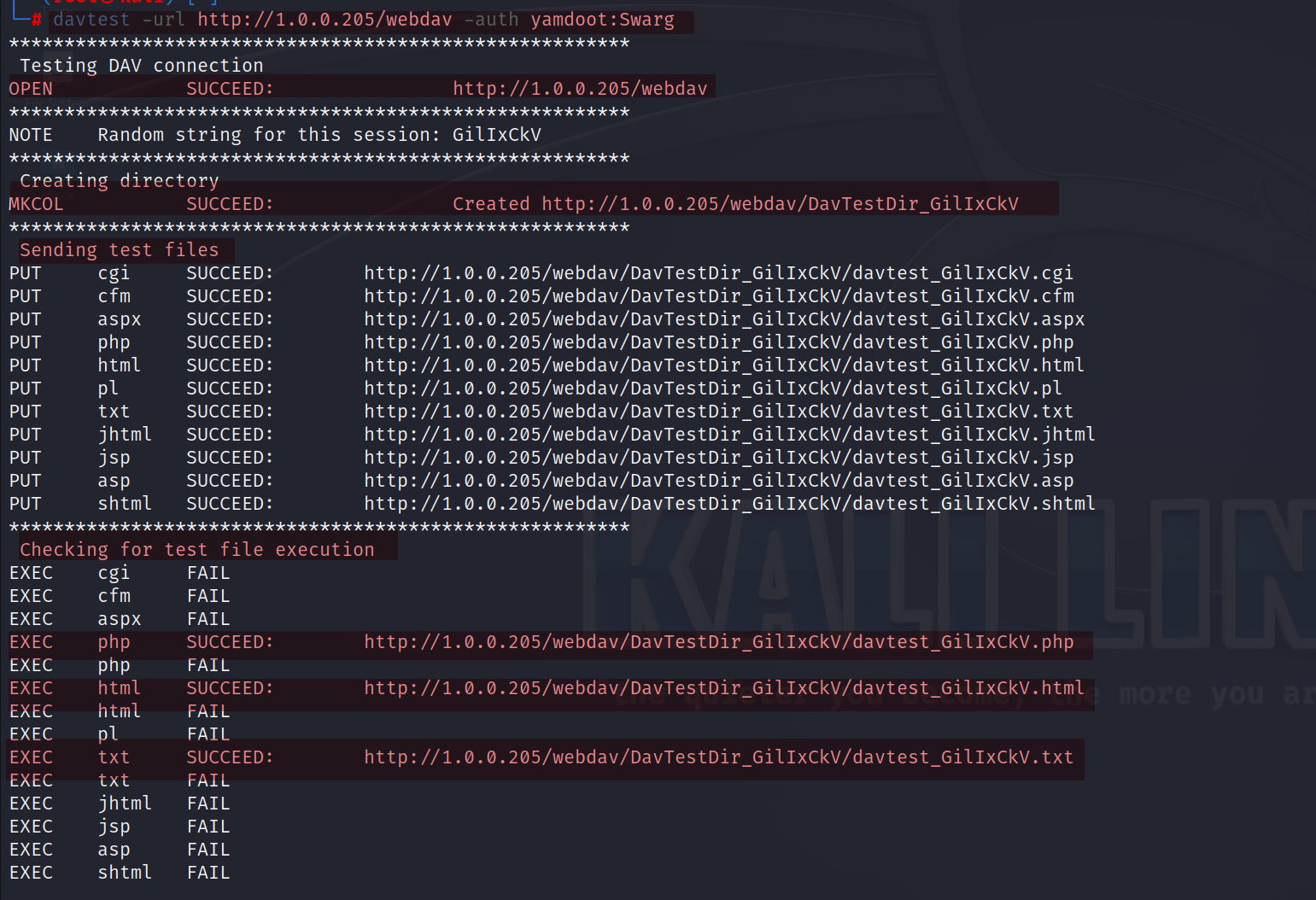
Task: Click the PUT davtest_GilIxCkV.asp URL
Action: [x=719, y=481]
